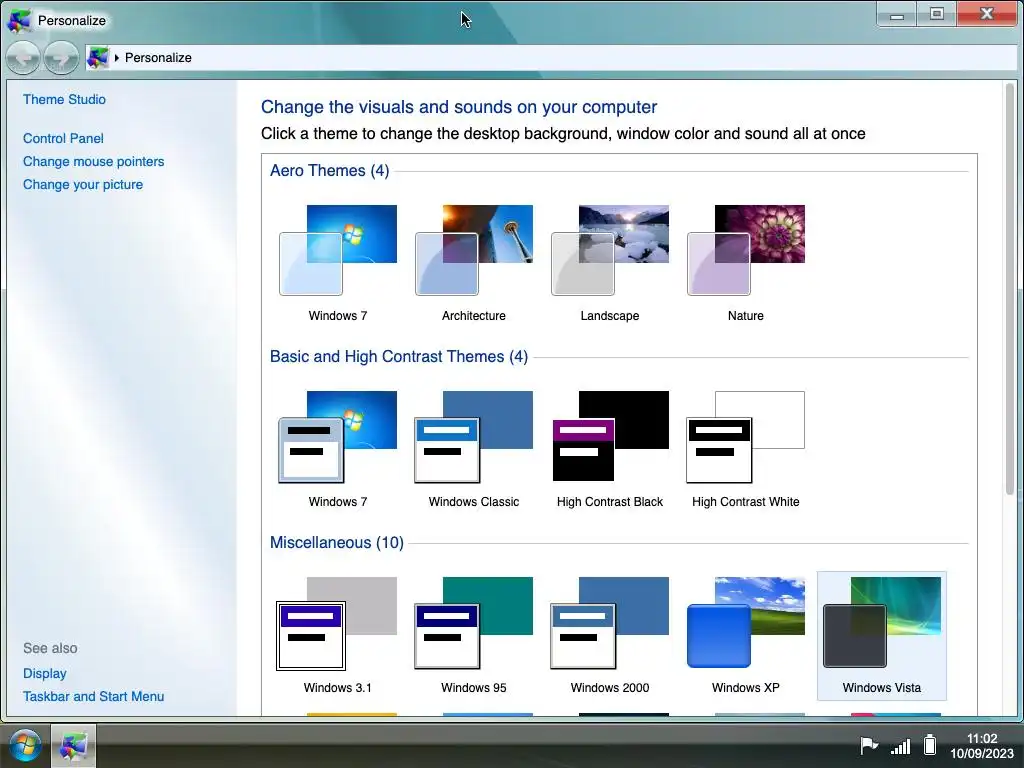Select the Nature theme
Image resolution: width=1024 pixels, height=768 pixels.
(x=746, y=263)
